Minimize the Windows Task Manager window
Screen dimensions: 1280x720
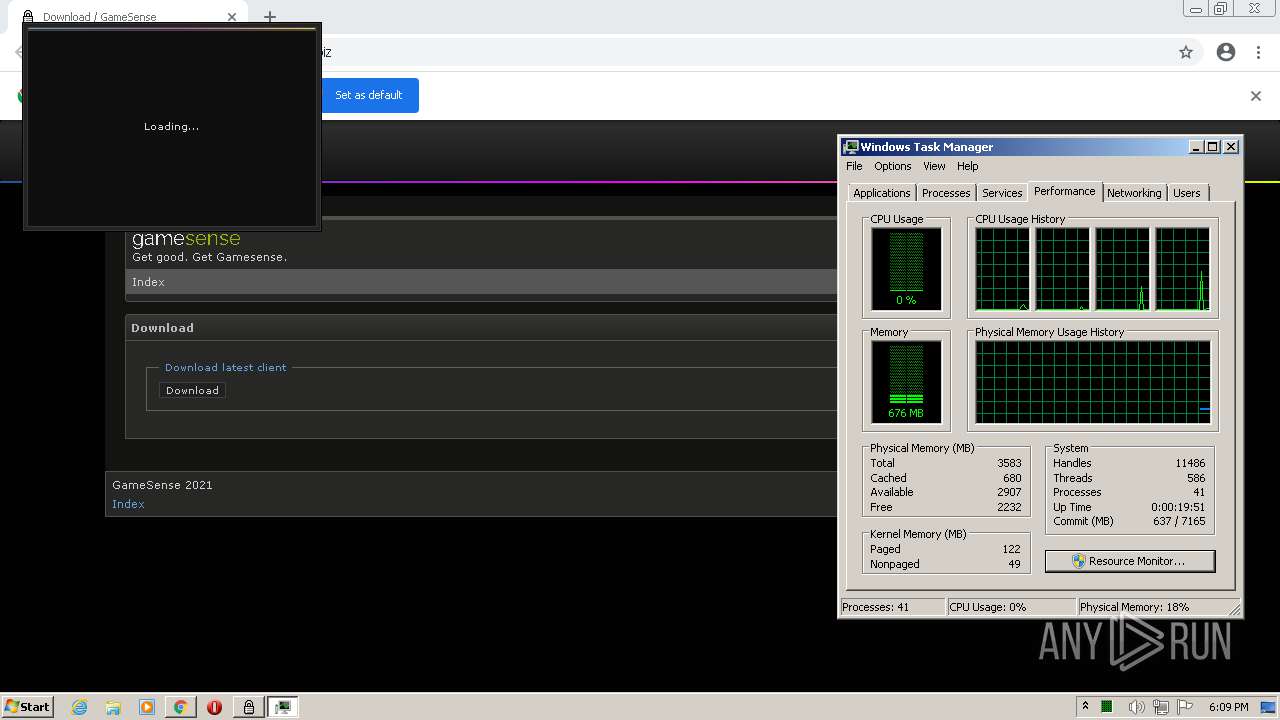coord(1196,147)
